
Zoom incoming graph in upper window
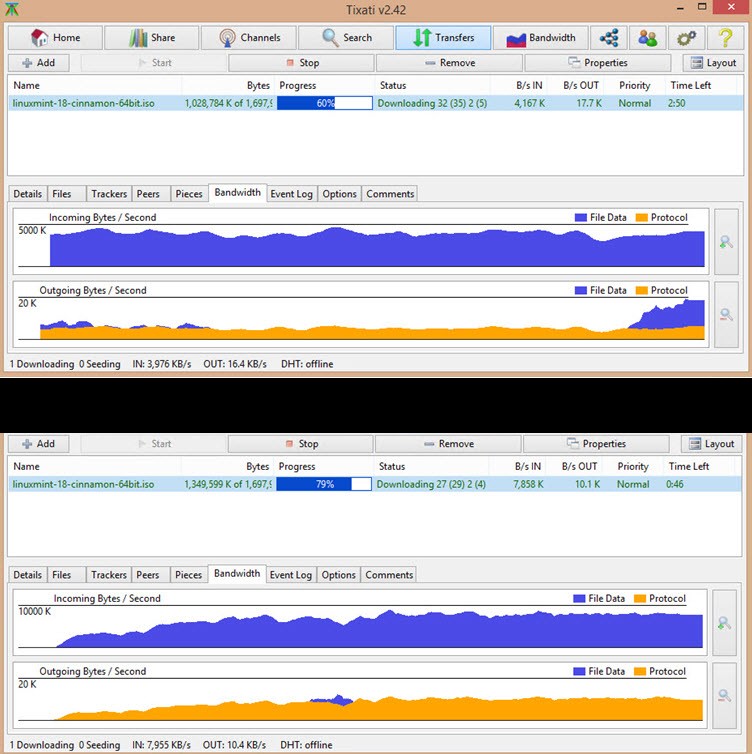point(726,242)
